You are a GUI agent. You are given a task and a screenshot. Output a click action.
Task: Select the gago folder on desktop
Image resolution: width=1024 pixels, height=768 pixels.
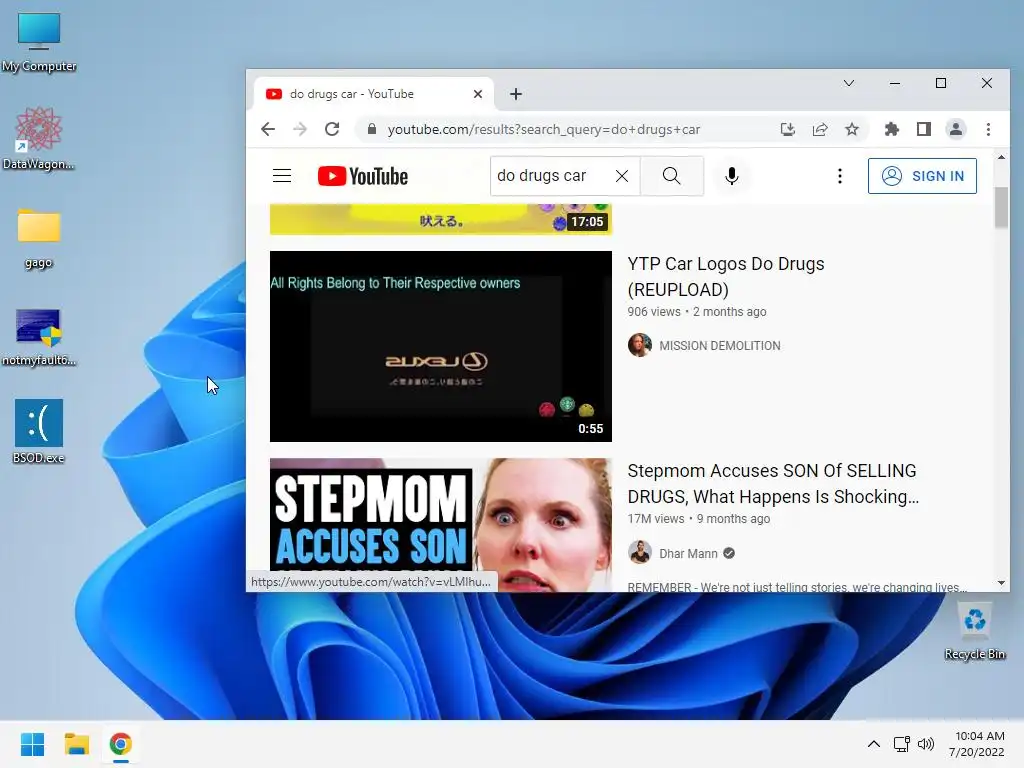[39, 238]
